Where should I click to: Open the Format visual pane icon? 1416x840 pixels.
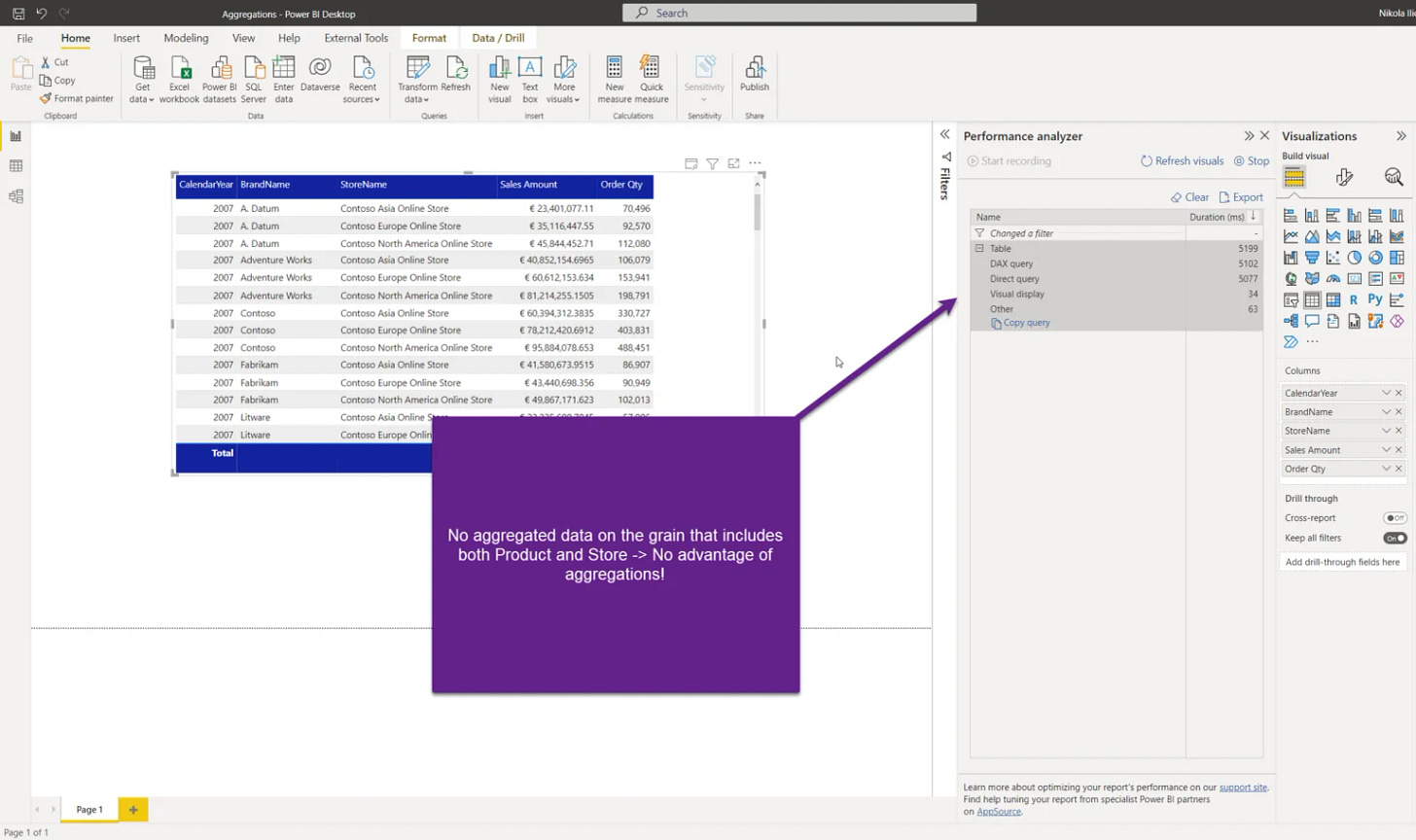point(1344,177)
